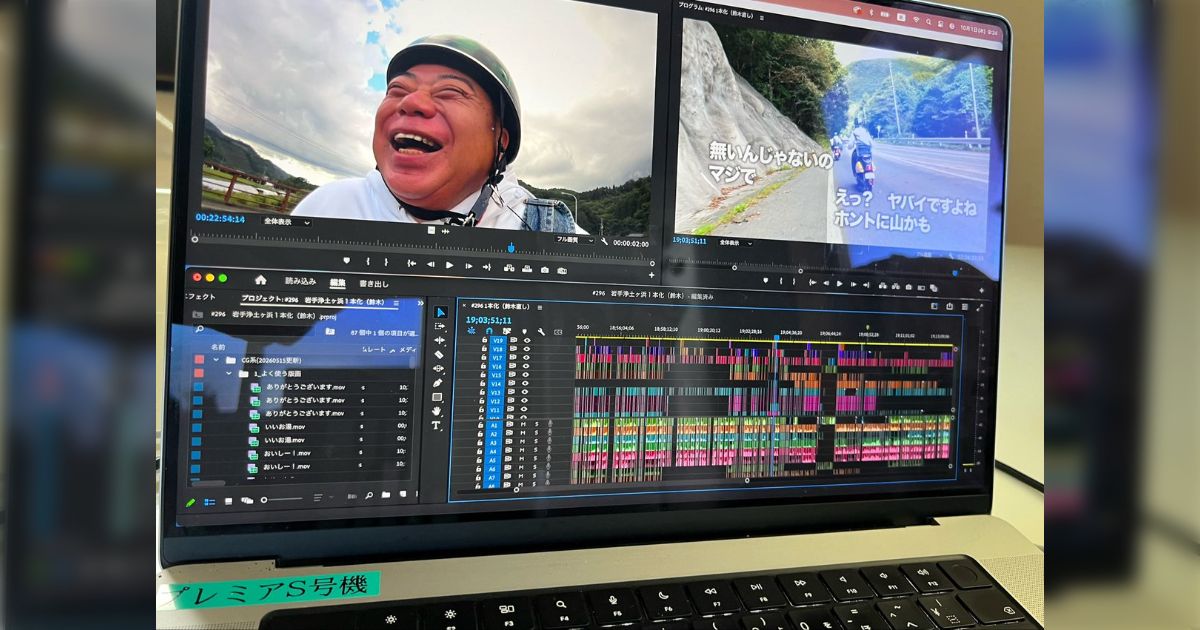The image size is (1200, 630).
Task: Toggle V19 track eye visibility
Action: tap(527, 340)
